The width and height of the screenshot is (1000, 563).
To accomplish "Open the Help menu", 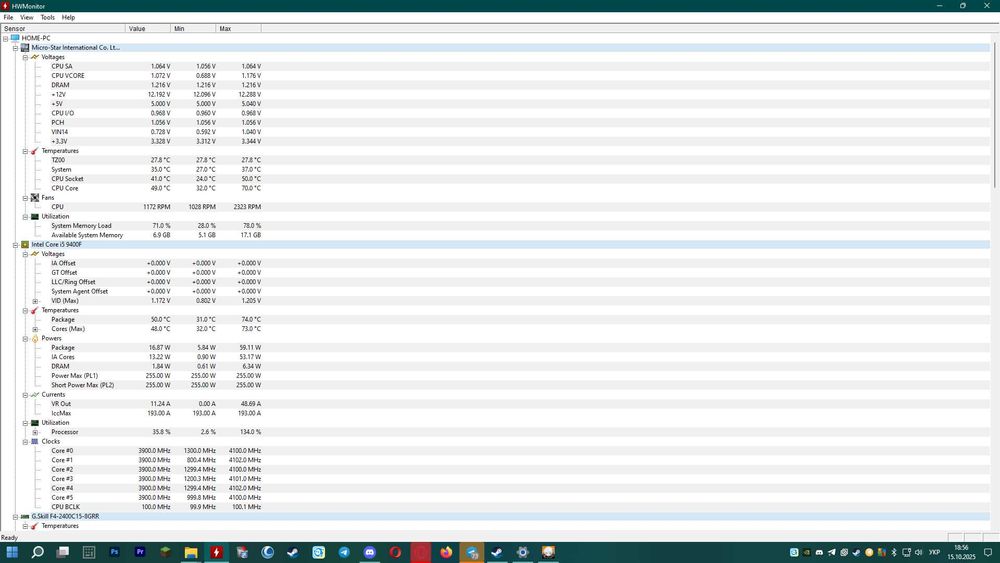I will 68,17.
